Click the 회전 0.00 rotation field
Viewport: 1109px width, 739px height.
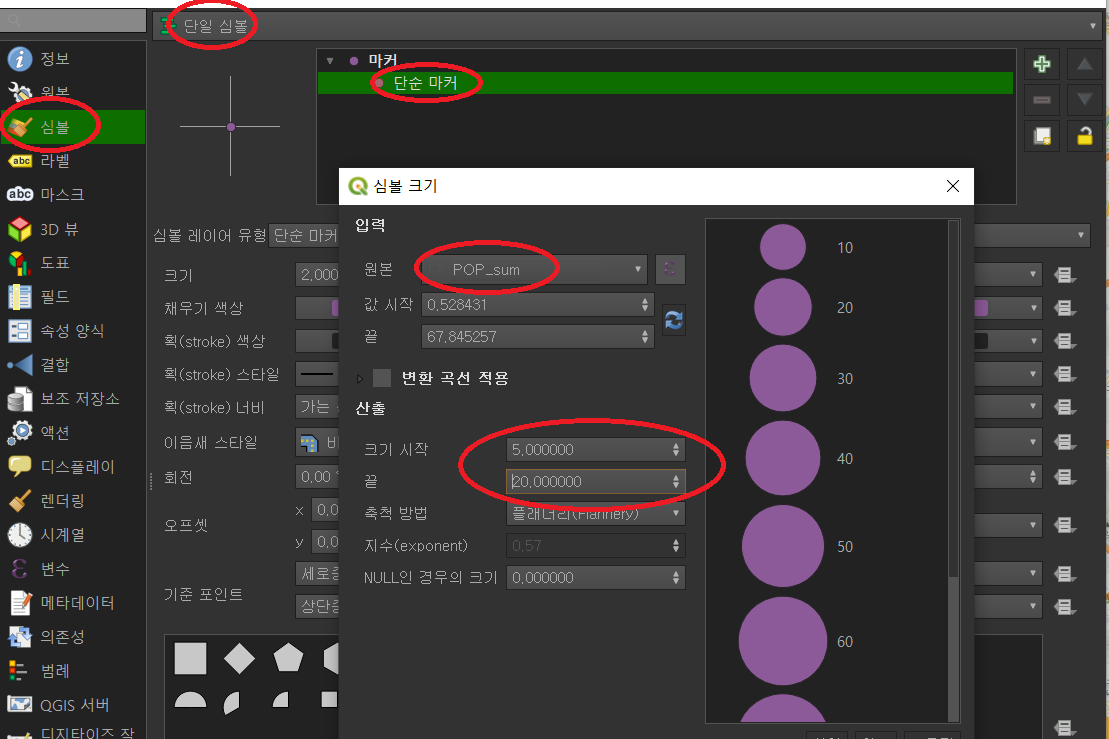pos(317,477)
